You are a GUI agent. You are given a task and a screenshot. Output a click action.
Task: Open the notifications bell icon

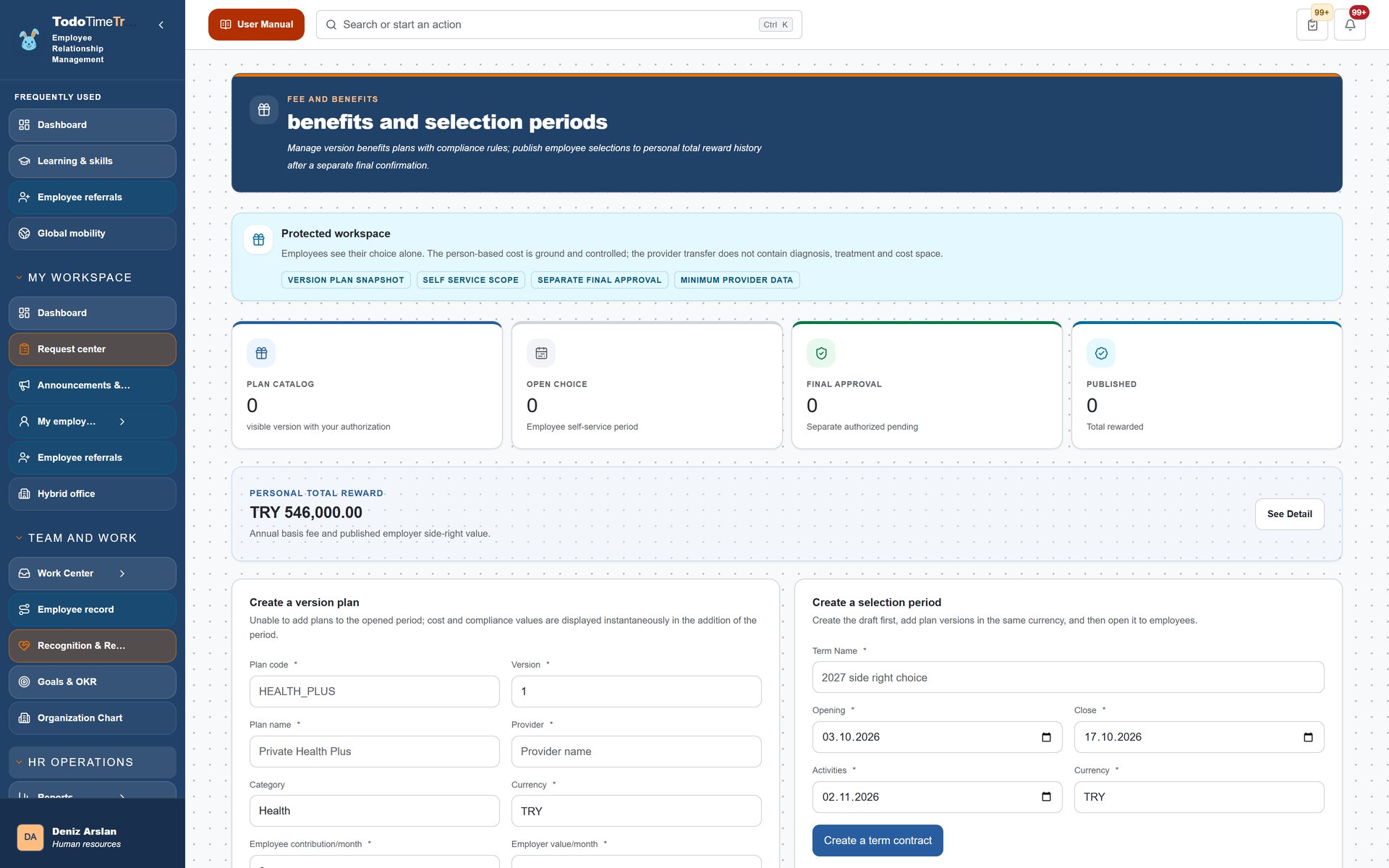[x=1350, y=25]
